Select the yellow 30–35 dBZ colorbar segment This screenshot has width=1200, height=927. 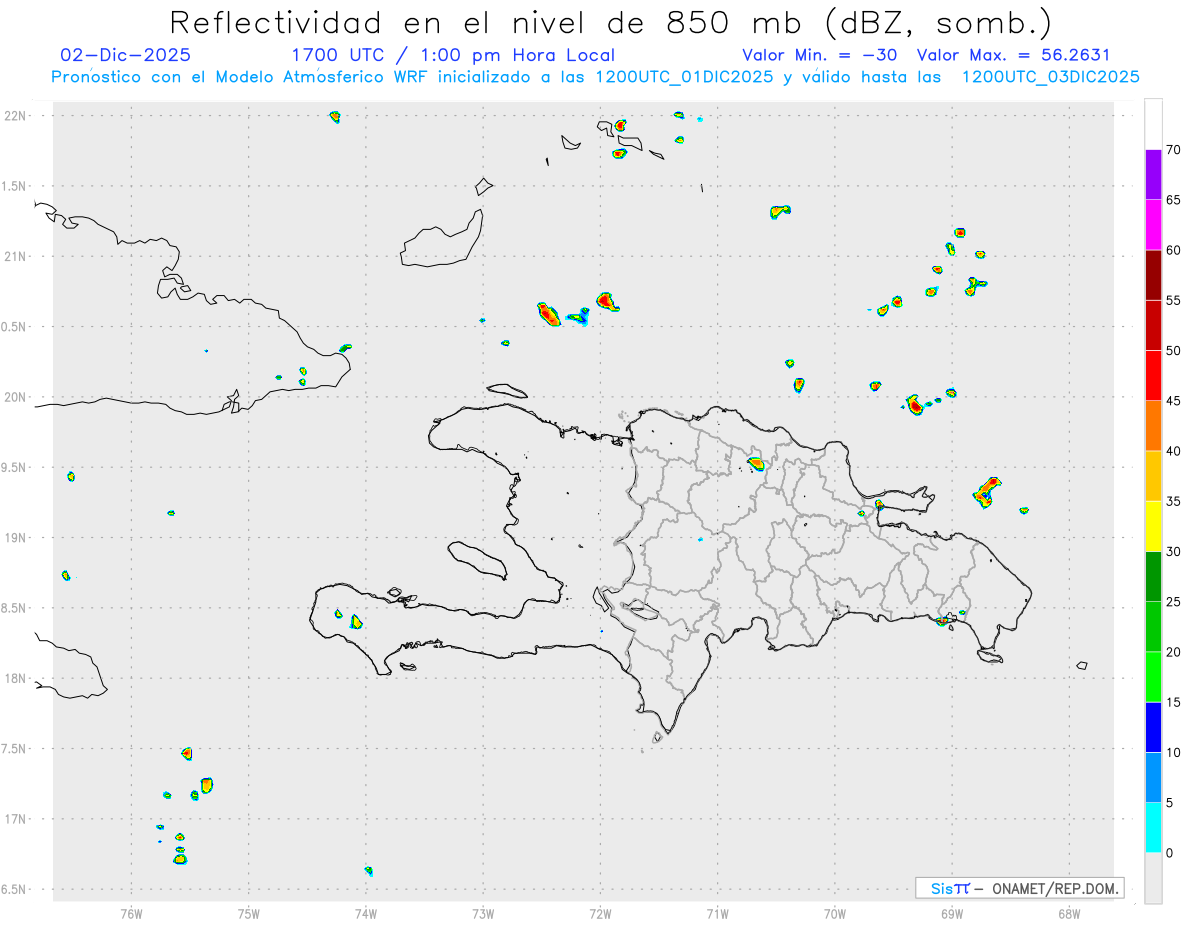point(1153,526)
